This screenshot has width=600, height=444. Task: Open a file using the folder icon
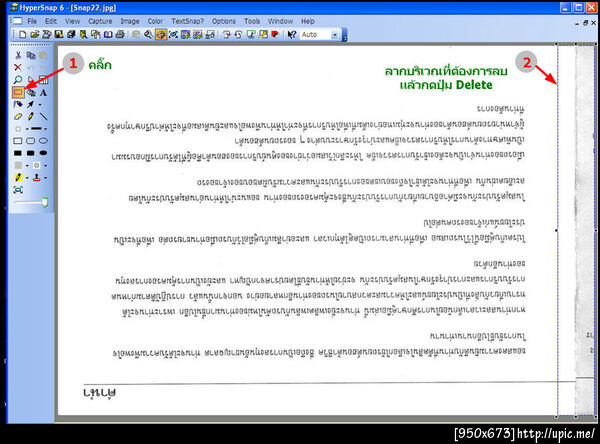pos(35,35)
